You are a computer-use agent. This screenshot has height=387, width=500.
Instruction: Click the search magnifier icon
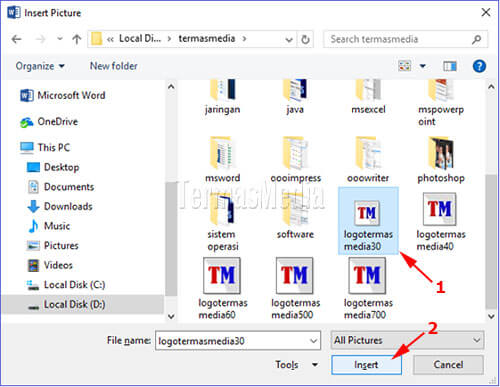point(477,39)
